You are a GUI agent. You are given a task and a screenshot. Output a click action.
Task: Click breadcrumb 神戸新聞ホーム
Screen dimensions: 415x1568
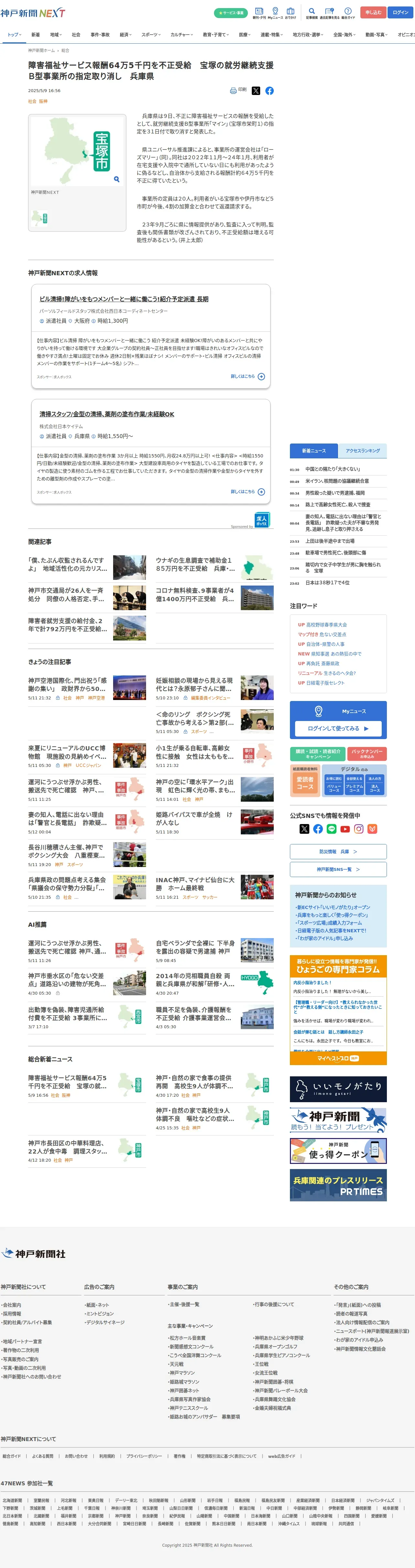pyautogui.click(x=41, y=50)
